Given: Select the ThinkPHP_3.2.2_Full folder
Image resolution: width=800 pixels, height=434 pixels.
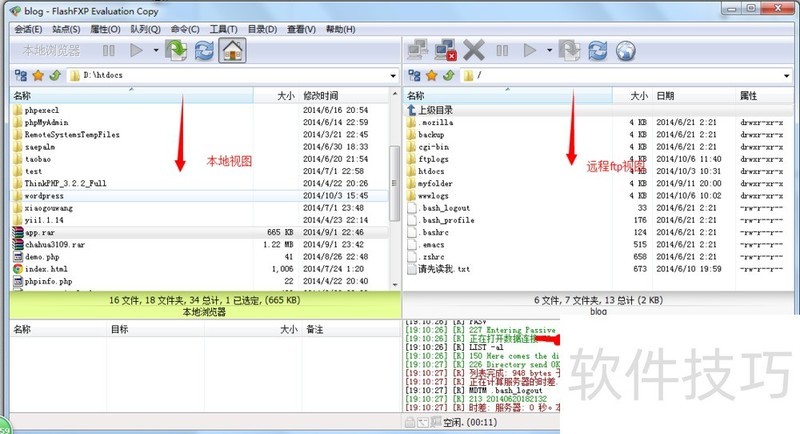Looking at the screenshot, I should click(x=65, y=184).
